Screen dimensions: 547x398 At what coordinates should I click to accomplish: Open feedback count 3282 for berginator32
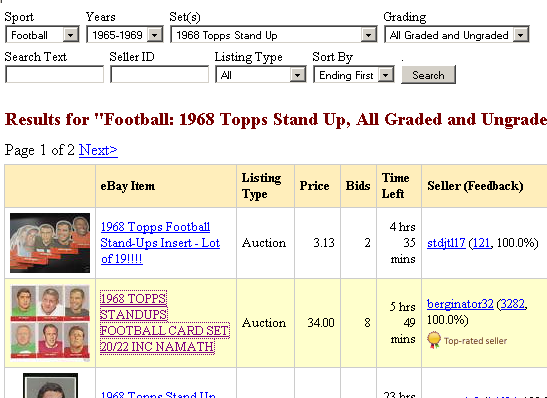click(512, 304)
